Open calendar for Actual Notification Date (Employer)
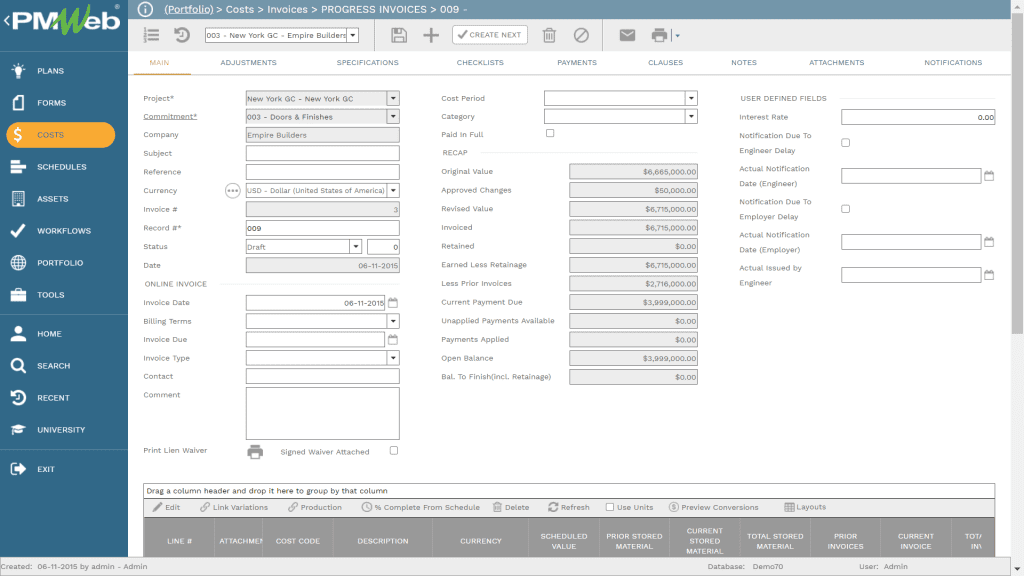The width and height of the screenshot is (1024, 576). point(989,242)
